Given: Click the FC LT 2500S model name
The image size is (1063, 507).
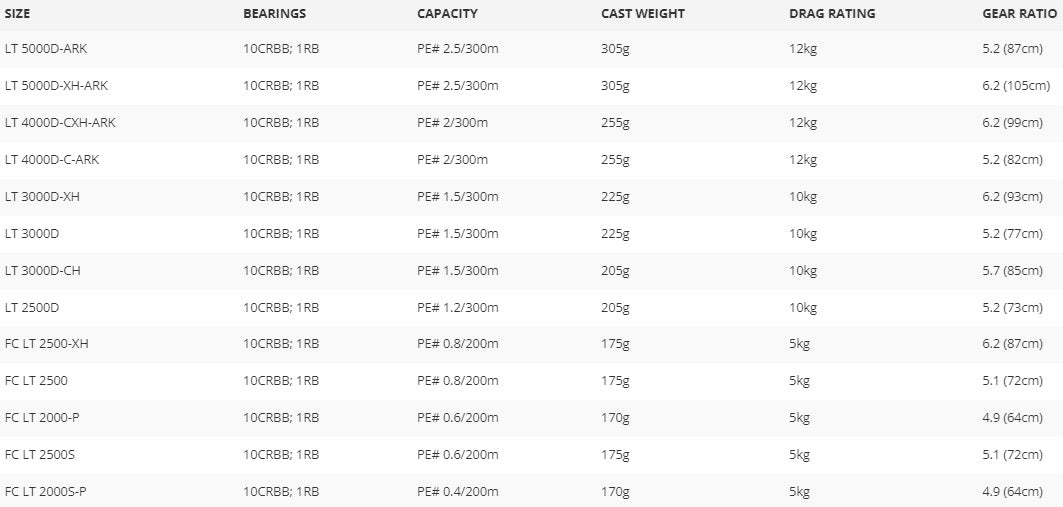Looking at the screenshot, I should coord(40,455).
